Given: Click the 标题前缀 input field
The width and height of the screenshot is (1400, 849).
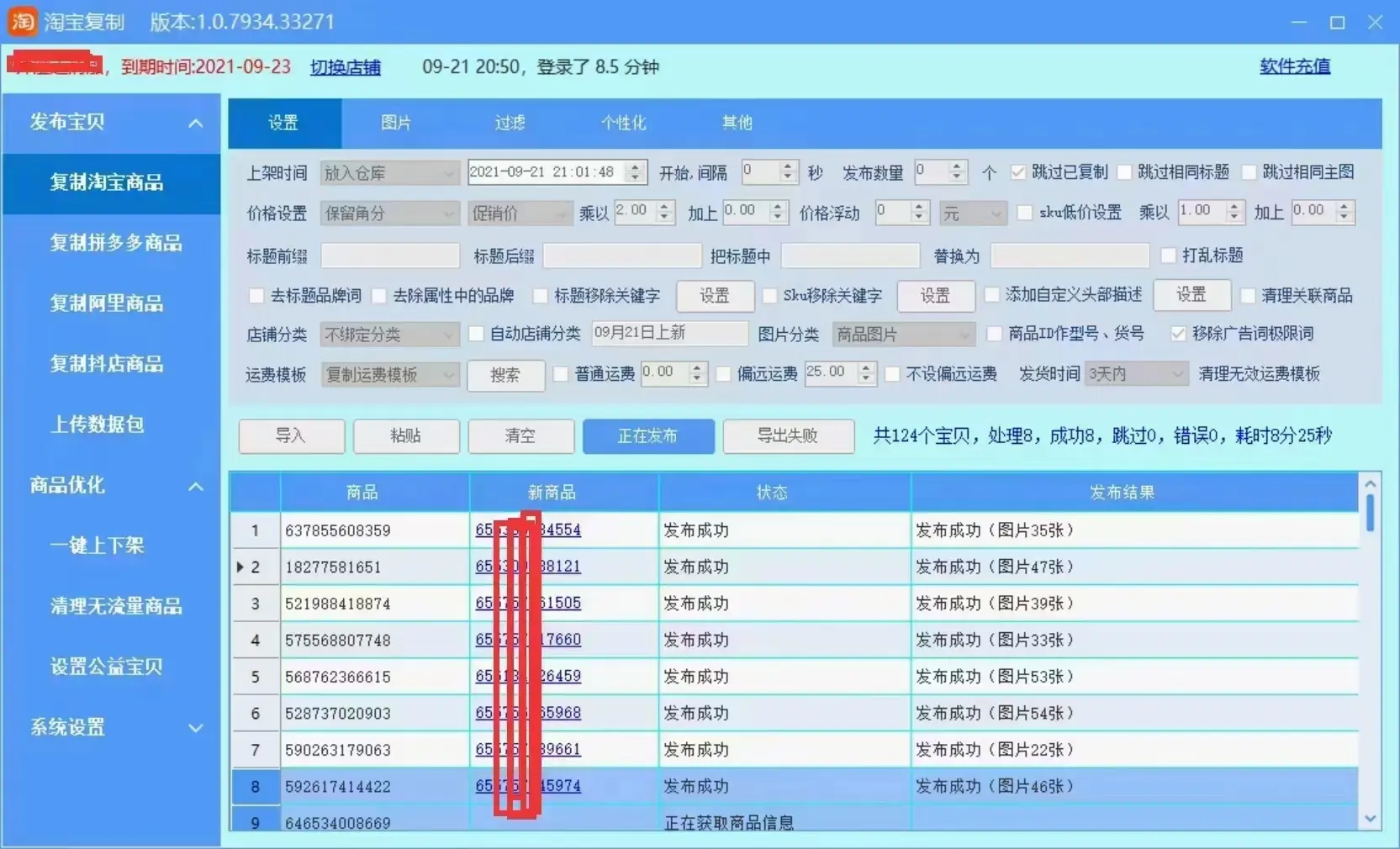Looking at the screenshot, I should (x=390, y=256).
